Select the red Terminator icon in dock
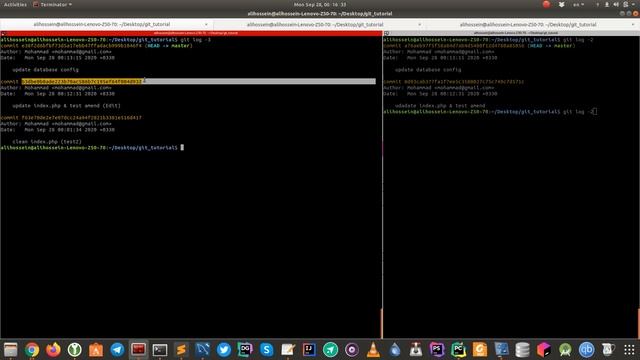This screenshot has width=640, height=360. tap(138, 349)
